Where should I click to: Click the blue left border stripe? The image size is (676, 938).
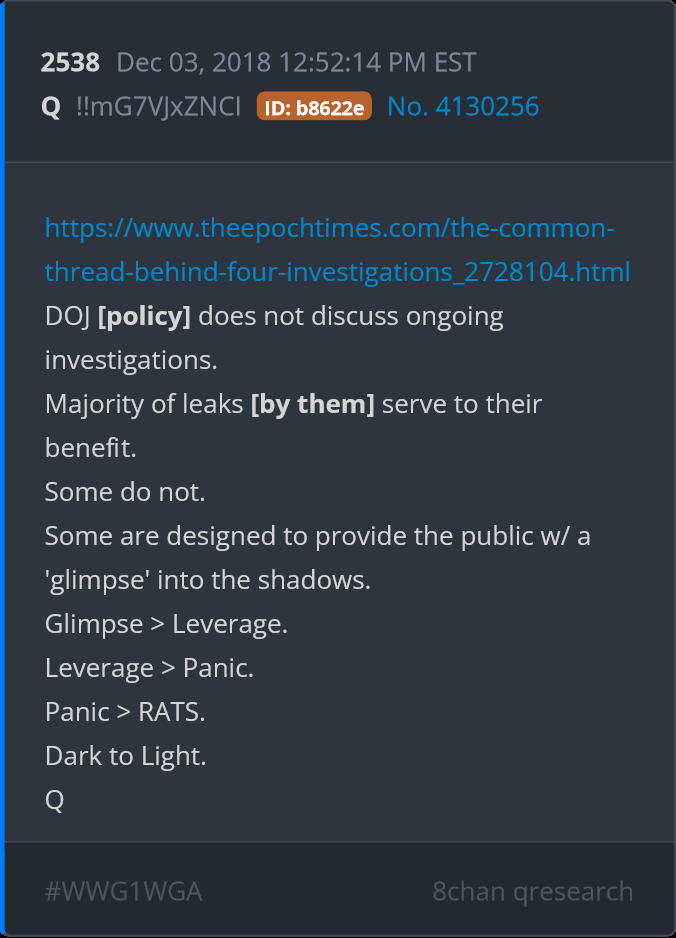coord(3,469)
